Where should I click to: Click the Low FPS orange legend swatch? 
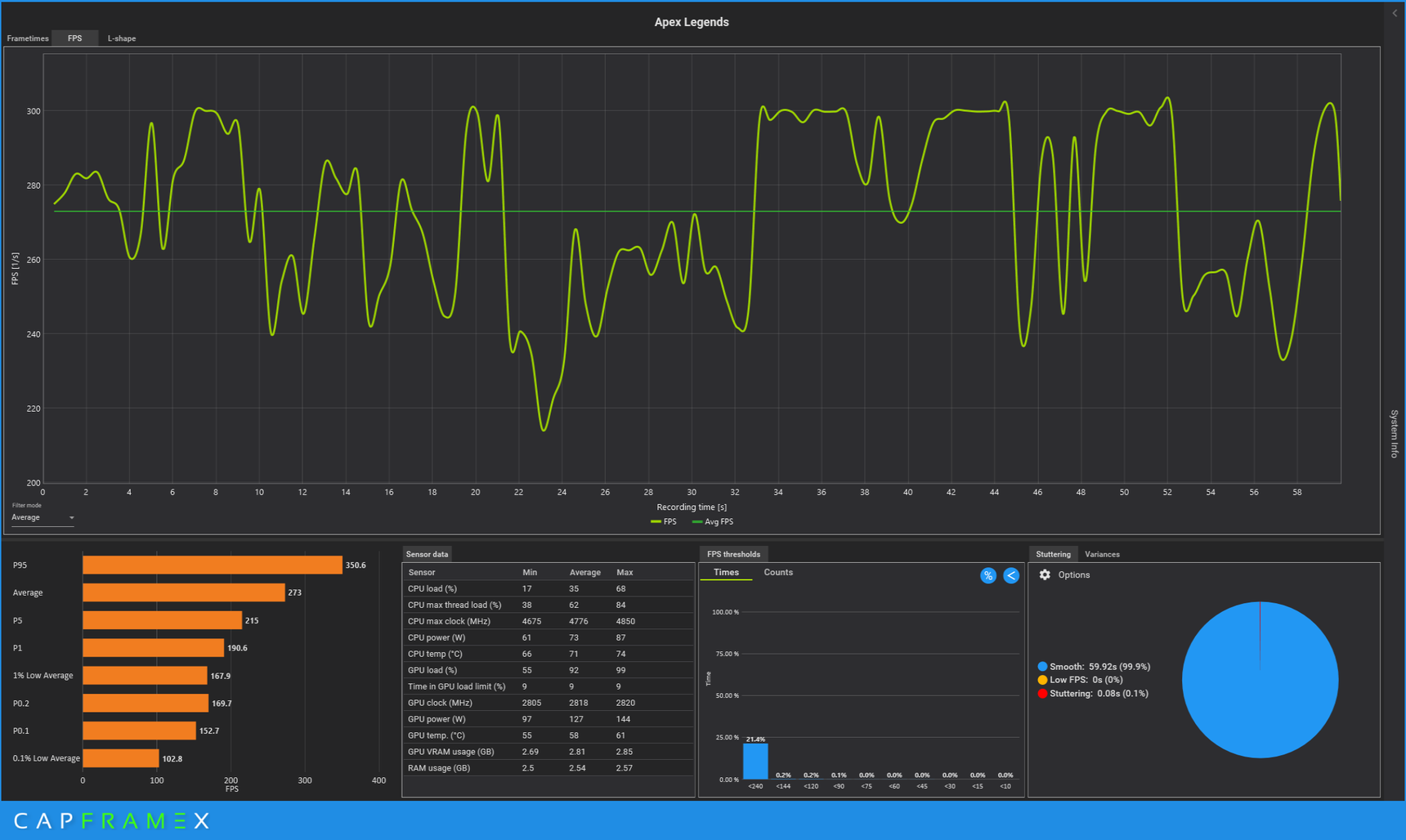(x=1042, y=680)
